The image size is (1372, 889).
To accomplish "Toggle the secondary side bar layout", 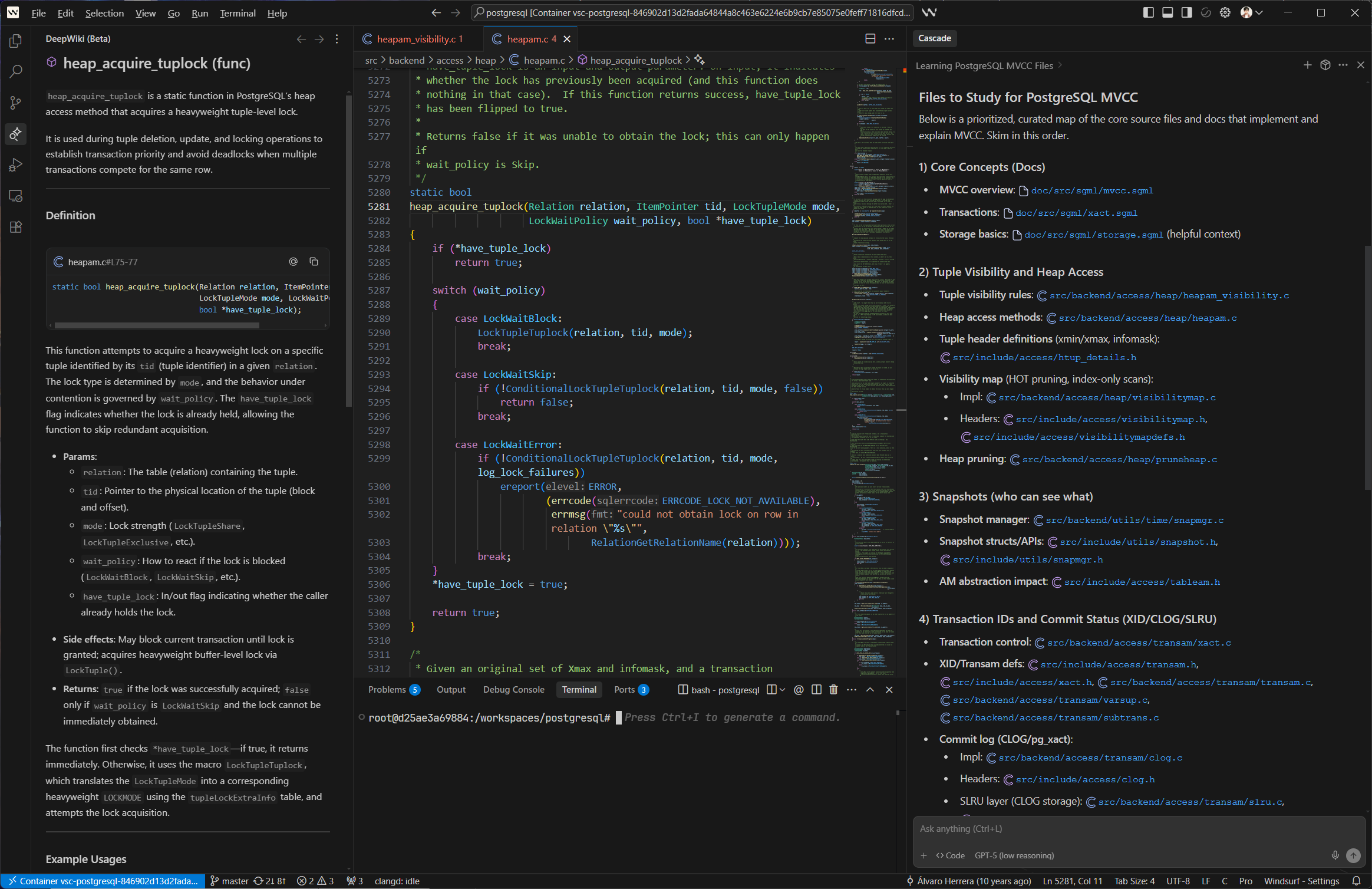I will tap(1186, 13).
